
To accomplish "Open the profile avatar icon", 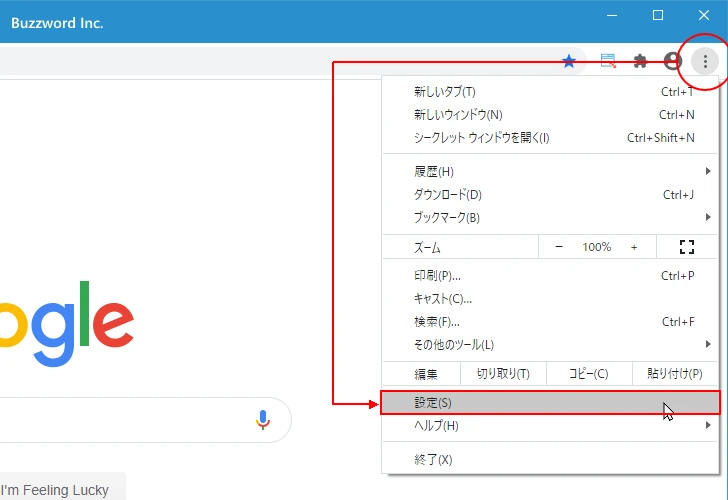I will click(672, 61).
